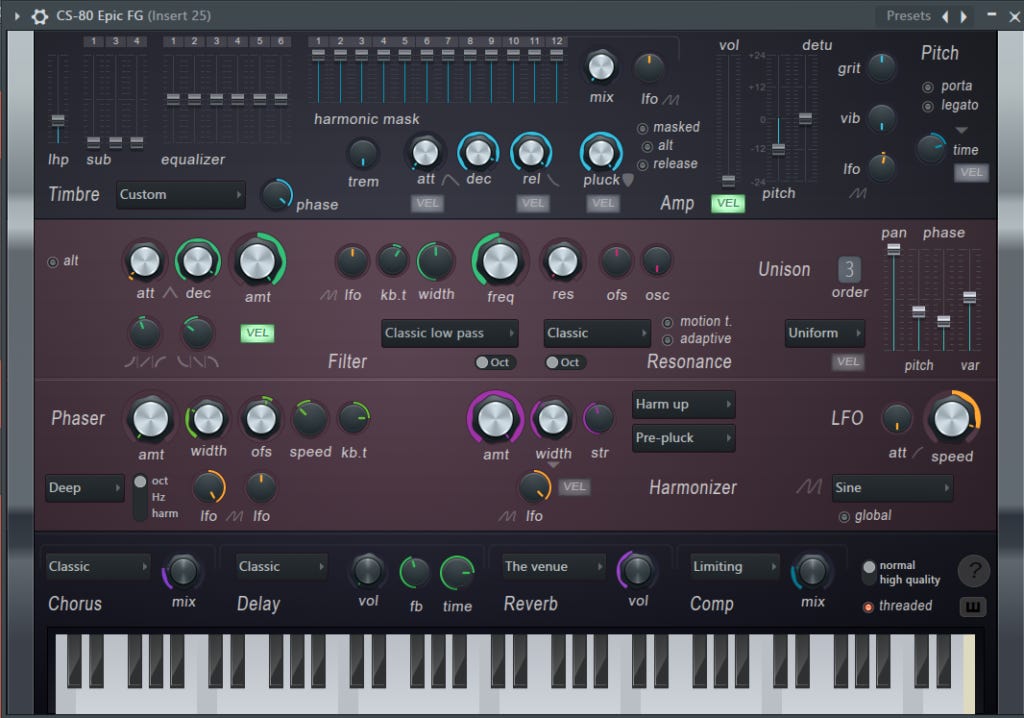
Task: Toggle the Filter Oct switch
Action: click(494, 363)
